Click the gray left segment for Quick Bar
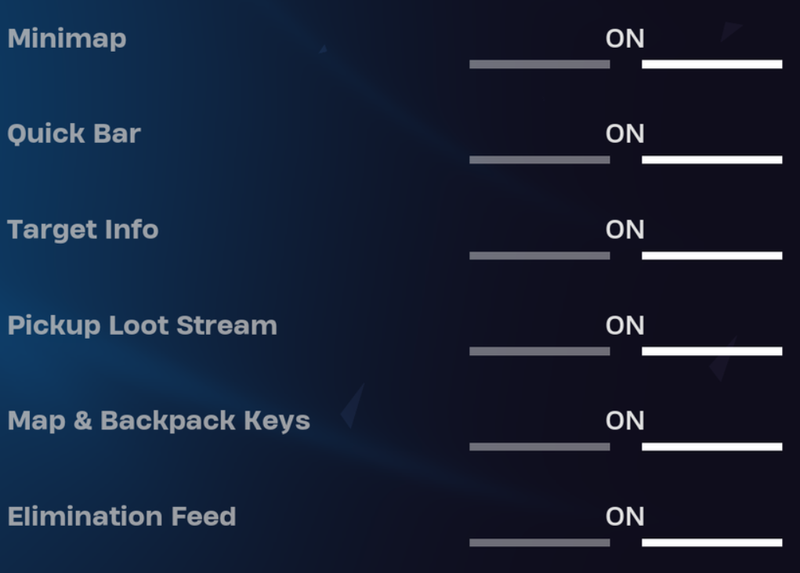This screenshot has width=800, height=573. (x=539, y=160)
